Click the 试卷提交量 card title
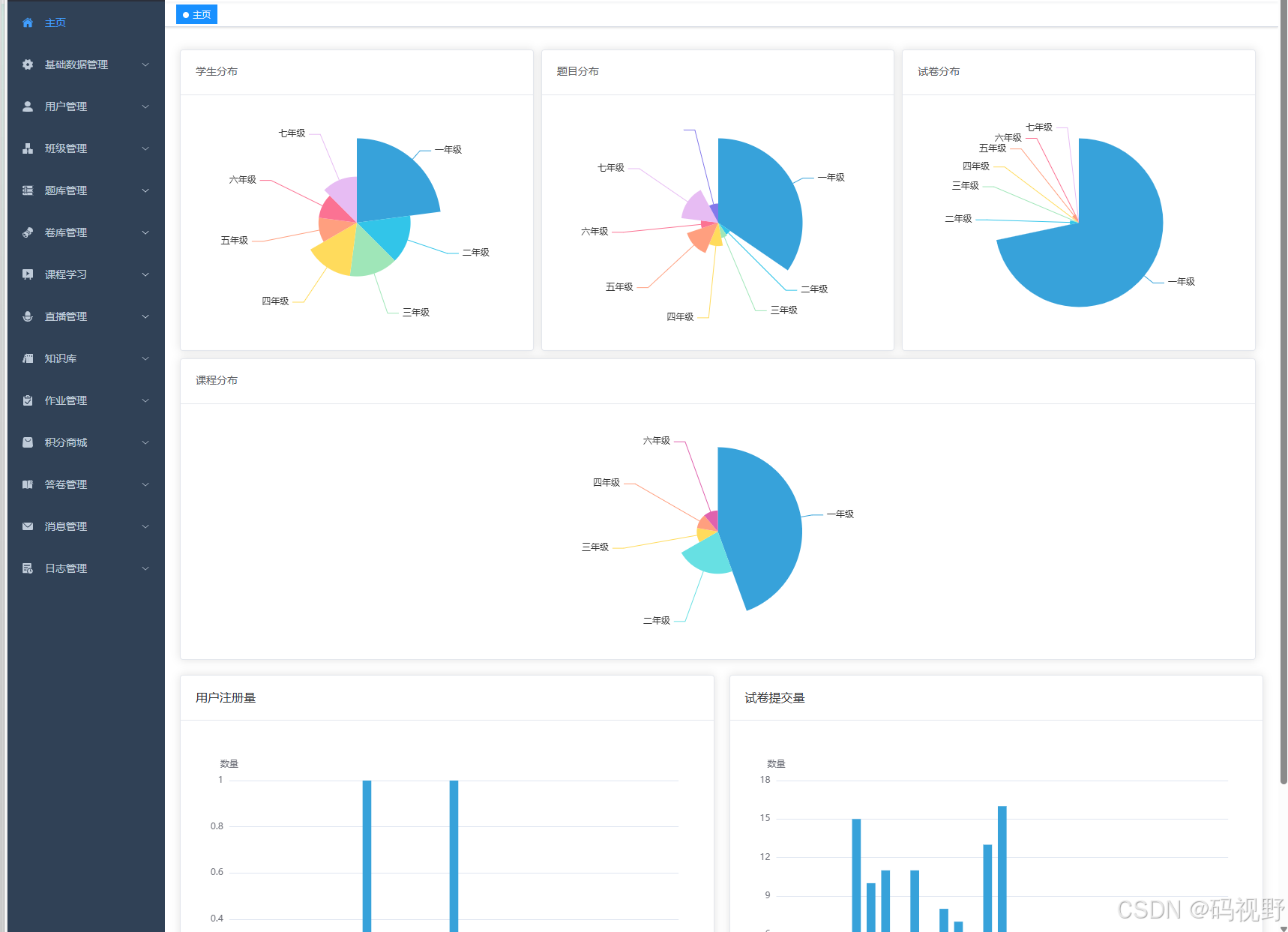The height and width of the screenshot is (932, 1288). click(x=774, y=698)
